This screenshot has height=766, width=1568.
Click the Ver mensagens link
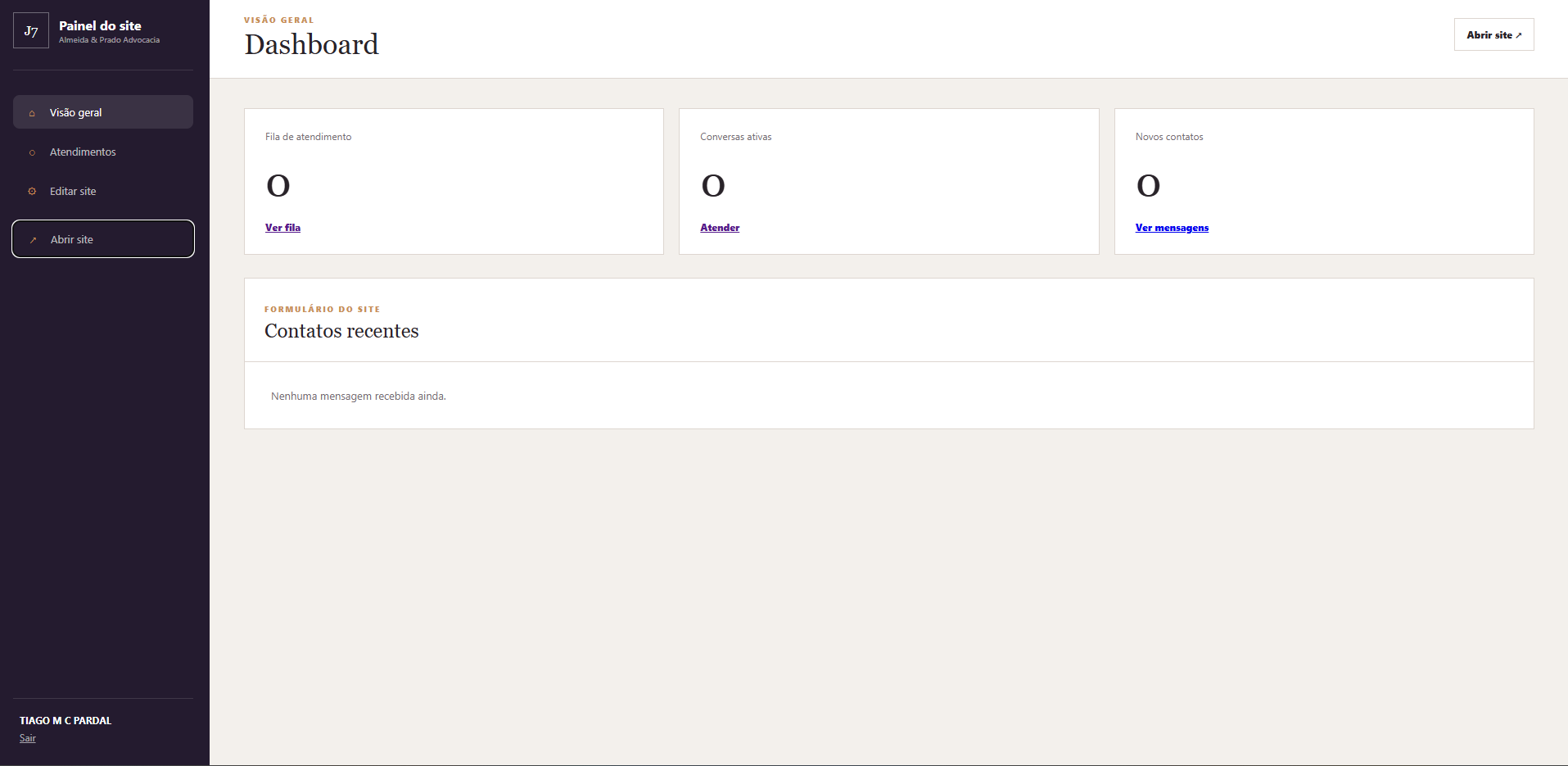click(1172, 228)
